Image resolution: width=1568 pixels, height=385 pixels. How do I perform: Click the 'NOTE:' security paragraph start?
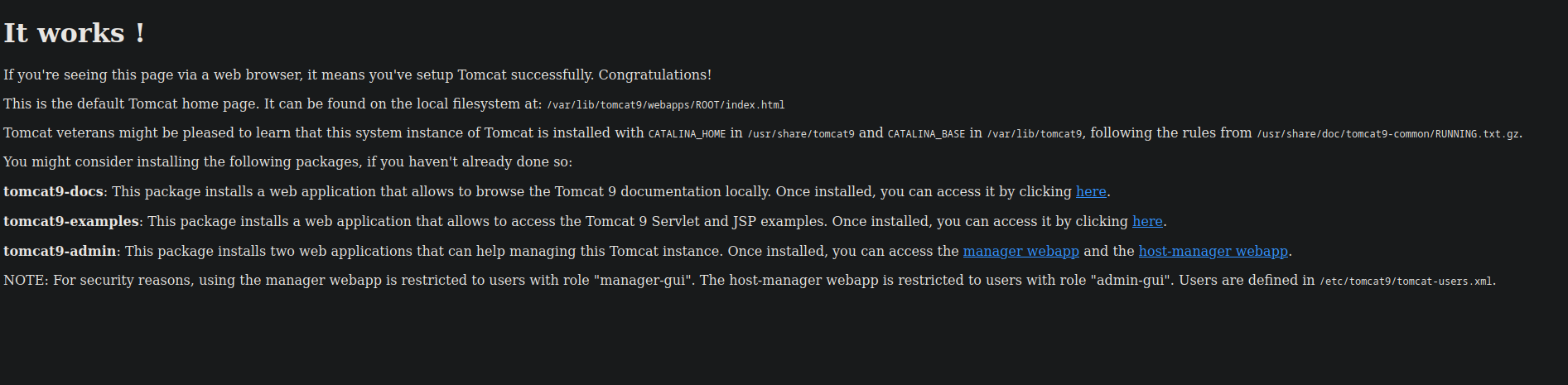click(27, 280)
